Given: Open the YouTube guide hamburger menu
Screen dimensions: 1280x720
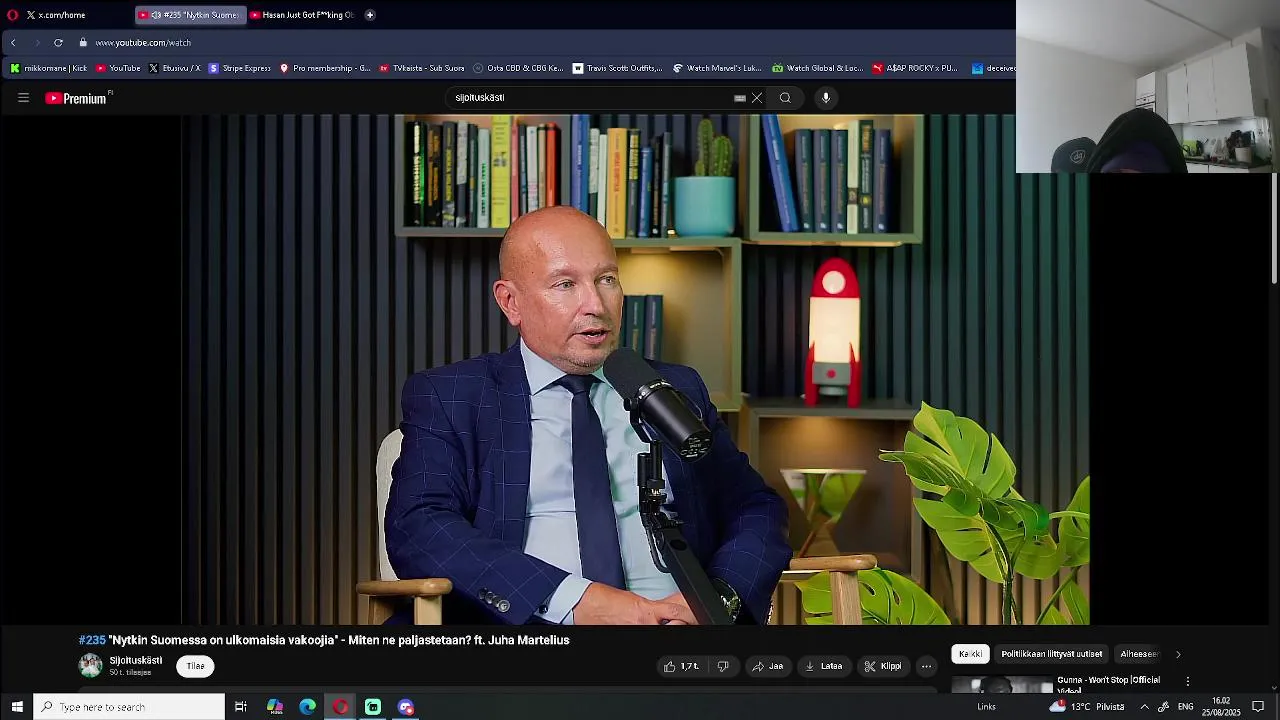Looking at the screenshot, I should 23,98.
